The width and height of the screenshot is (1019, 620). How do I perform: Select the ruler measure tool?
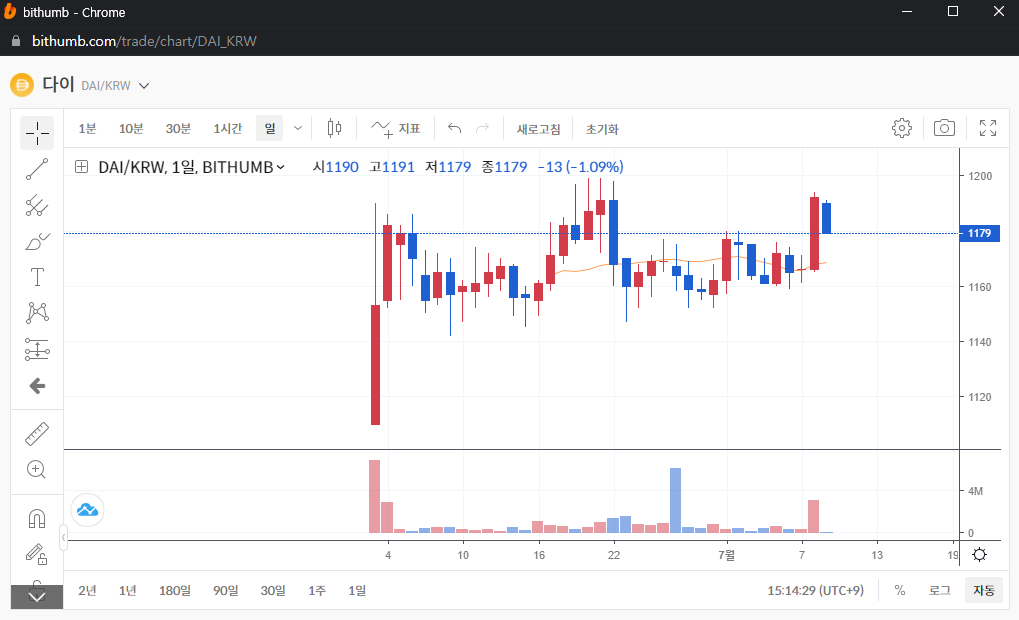pyautogui.click(x=37, y=434)
